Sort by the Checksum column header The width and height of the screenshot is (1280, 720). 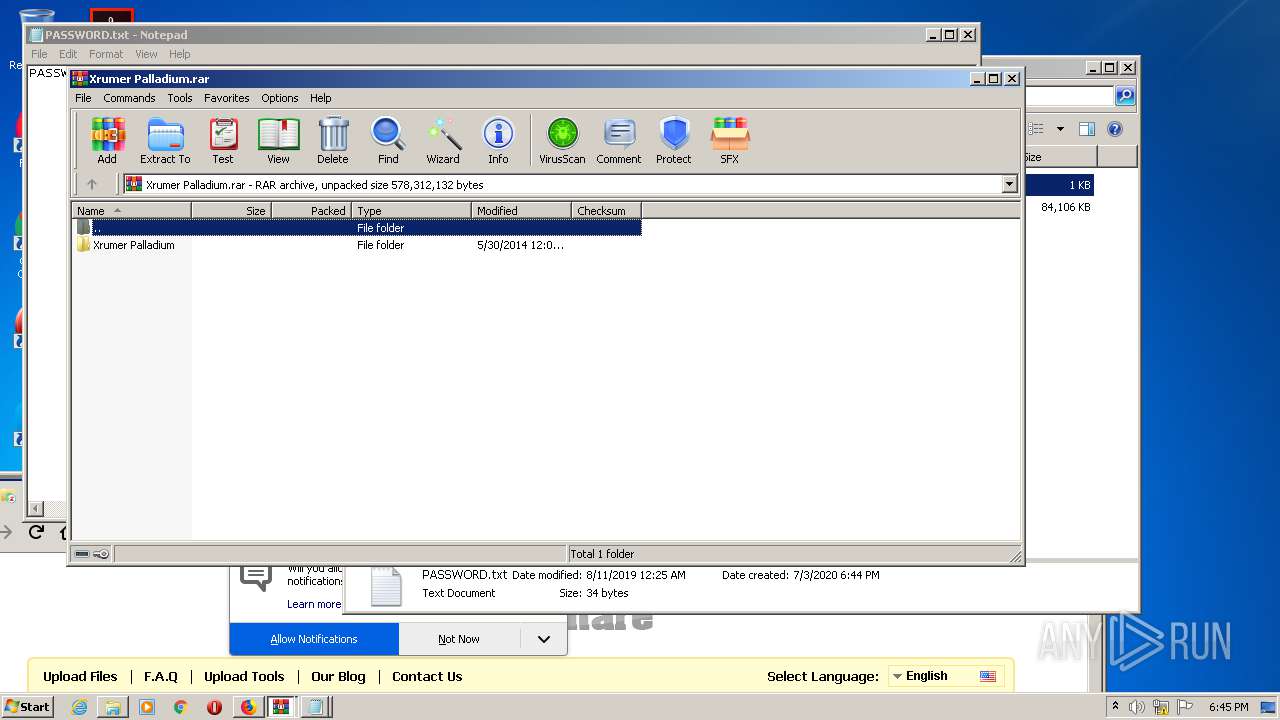click(606, 210)
